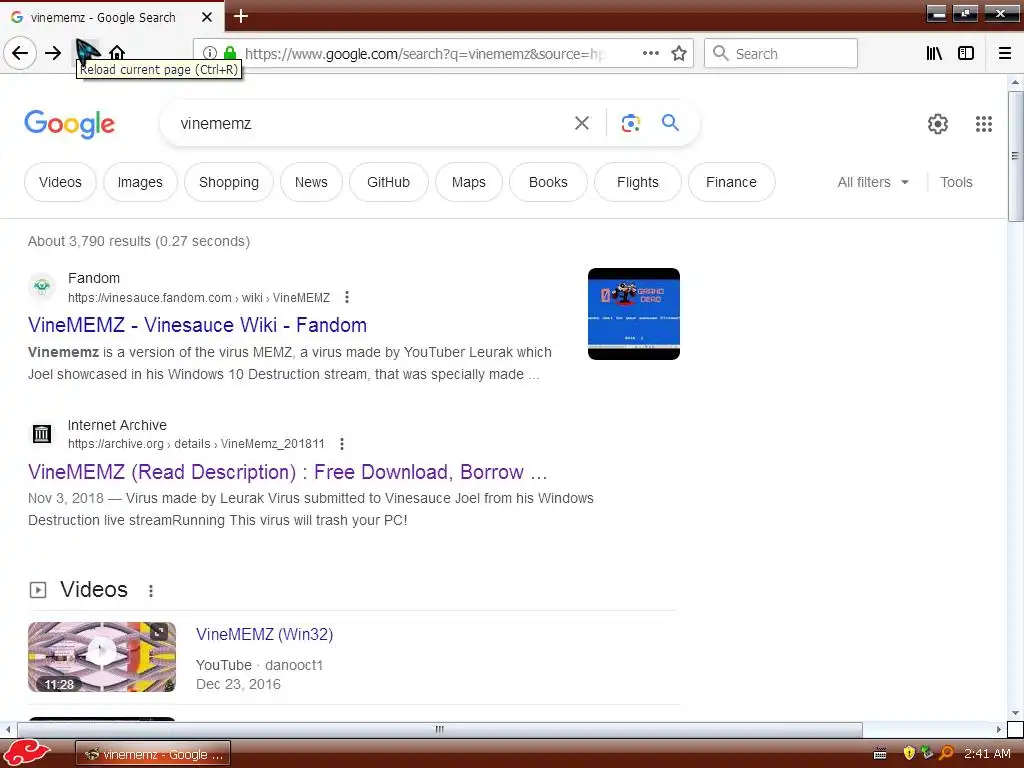The height and width of the screenshot is (768, 1024).
Task: Open the browser home page
Action: 117,52
